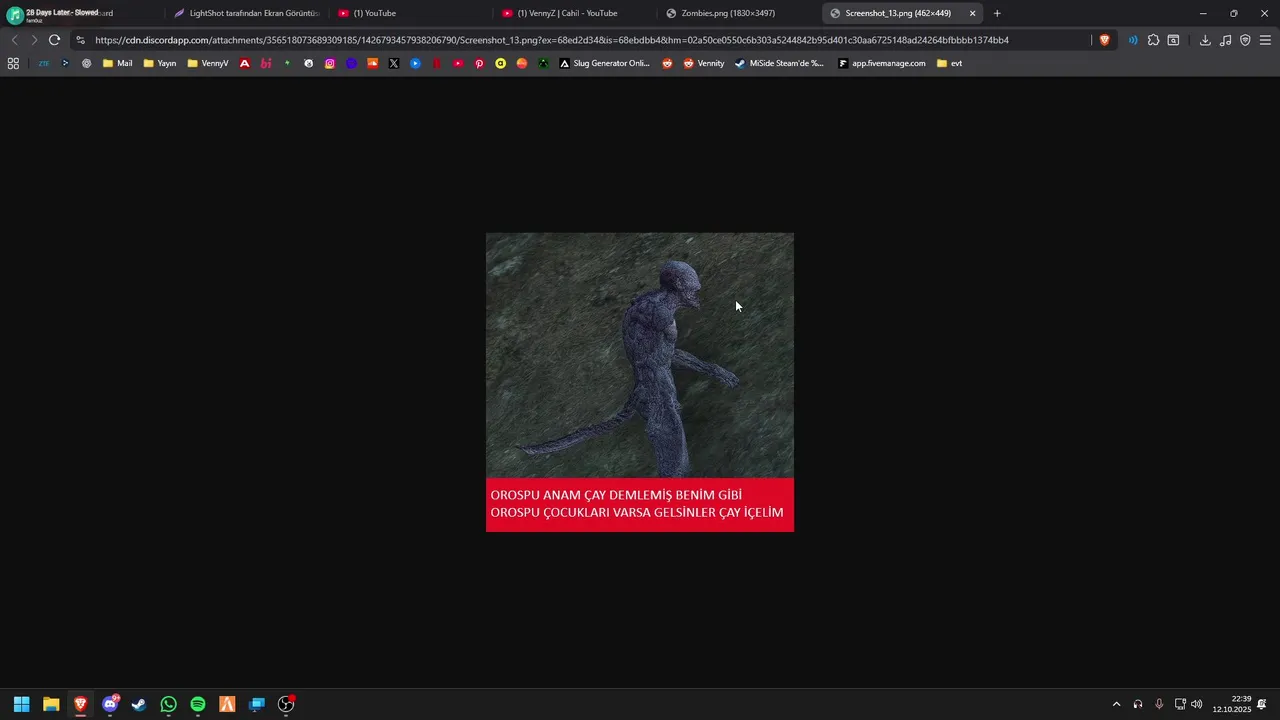Open the Yayın bookmarks folder

coord(160,63)
